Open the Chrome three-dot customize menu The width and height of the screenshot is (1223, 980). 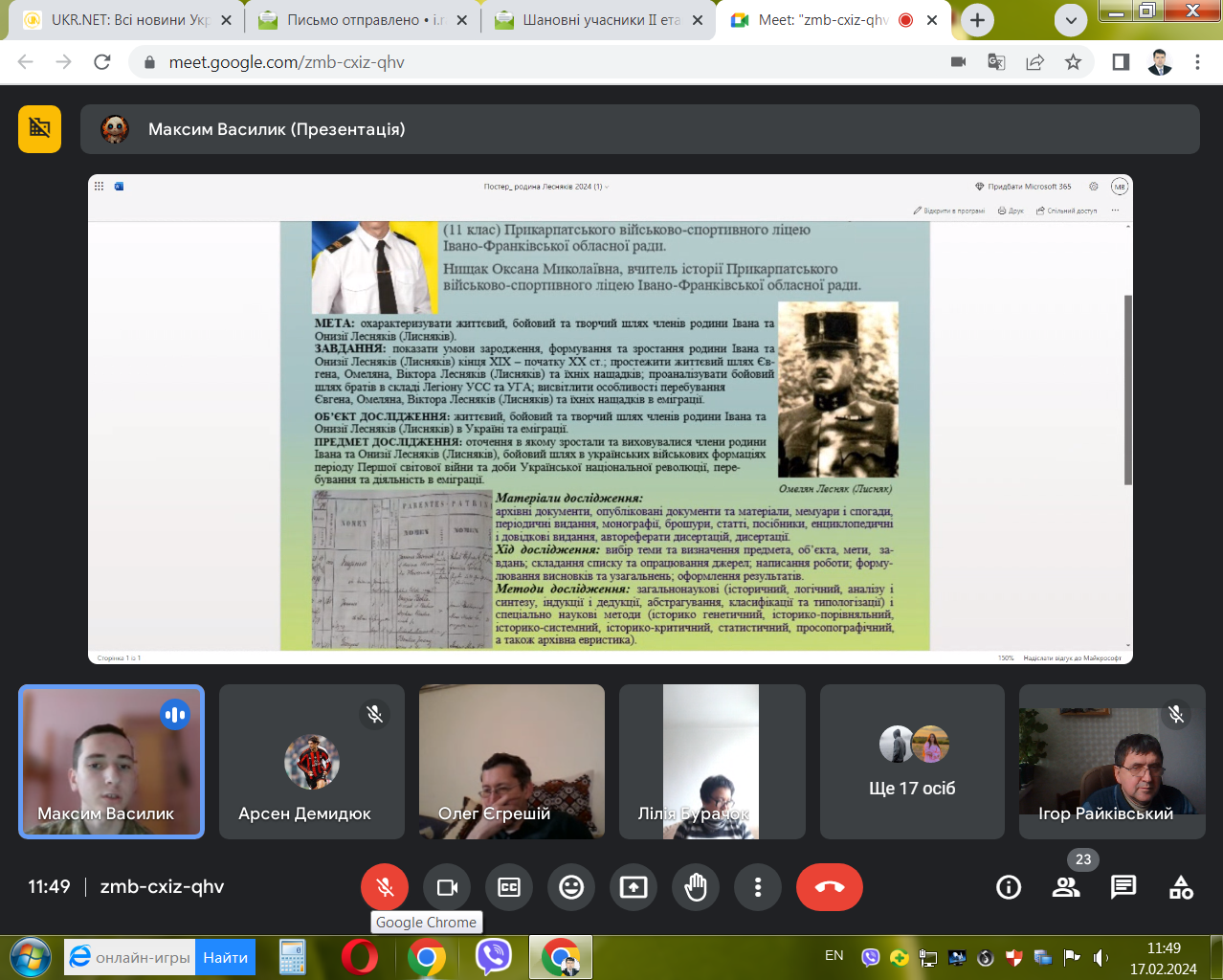(1197, 62)
